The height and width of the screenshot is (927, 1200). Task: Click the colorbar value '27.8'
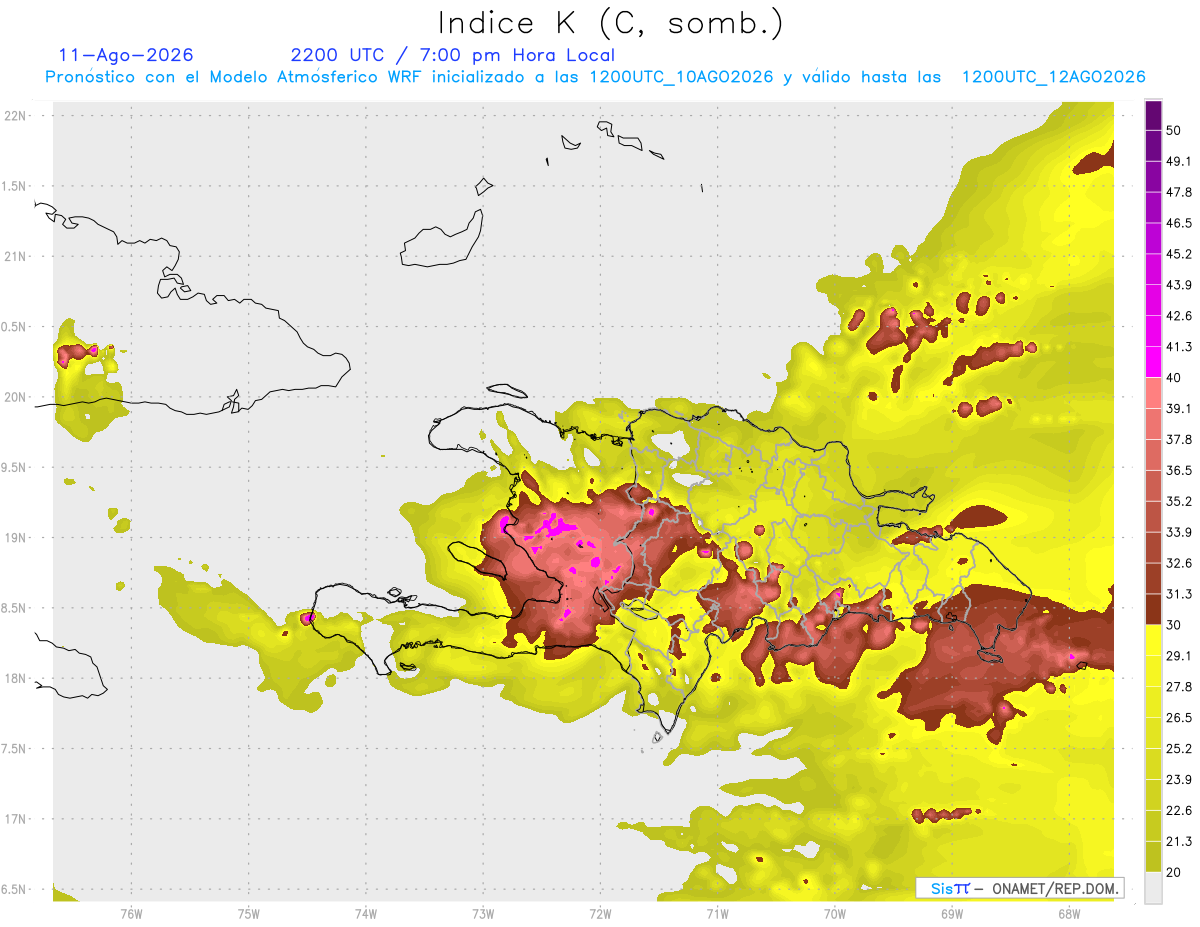tap(1178, 686)
